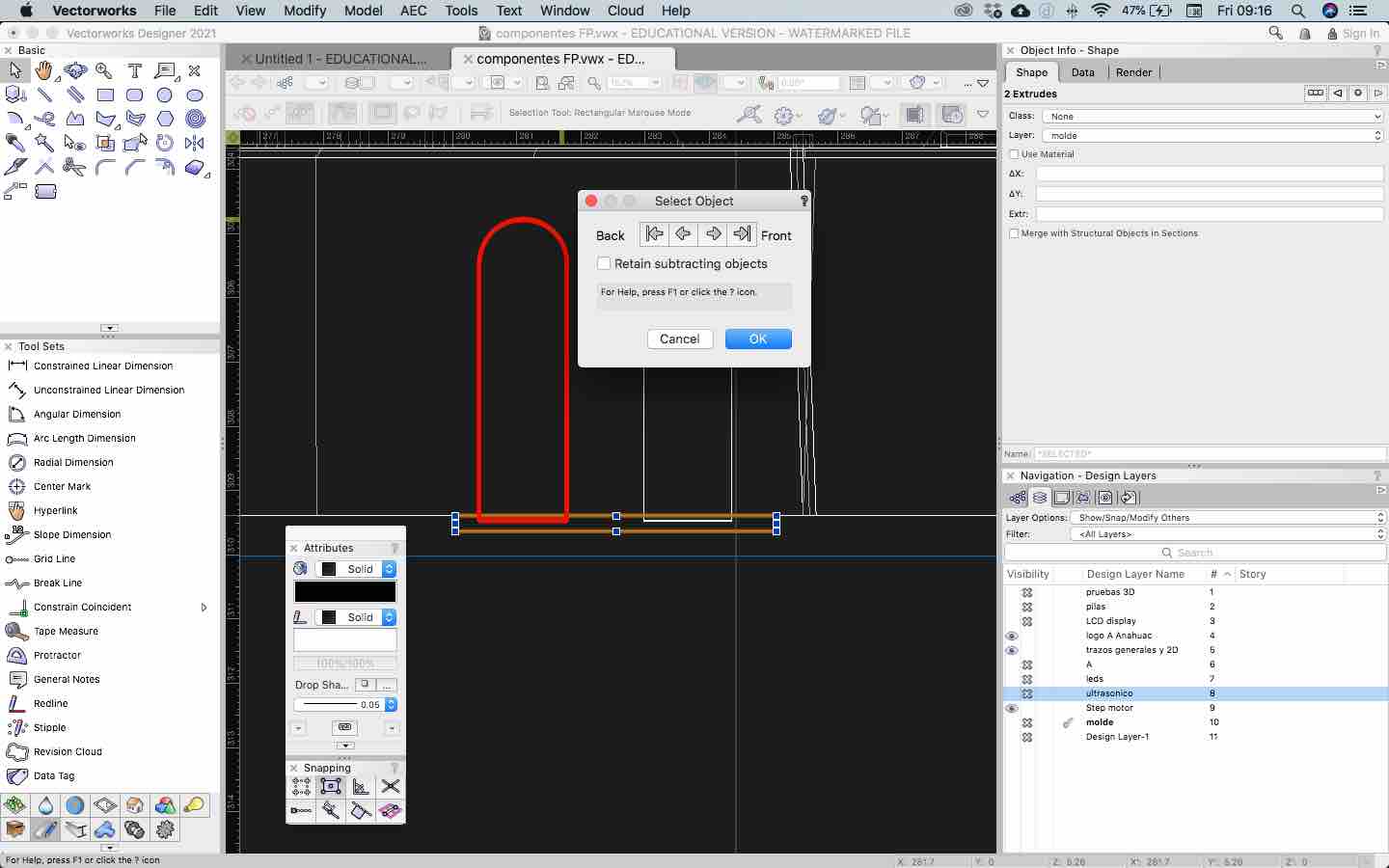
Task: Select the Revision Cloud tool
Action: click(68, 751)
